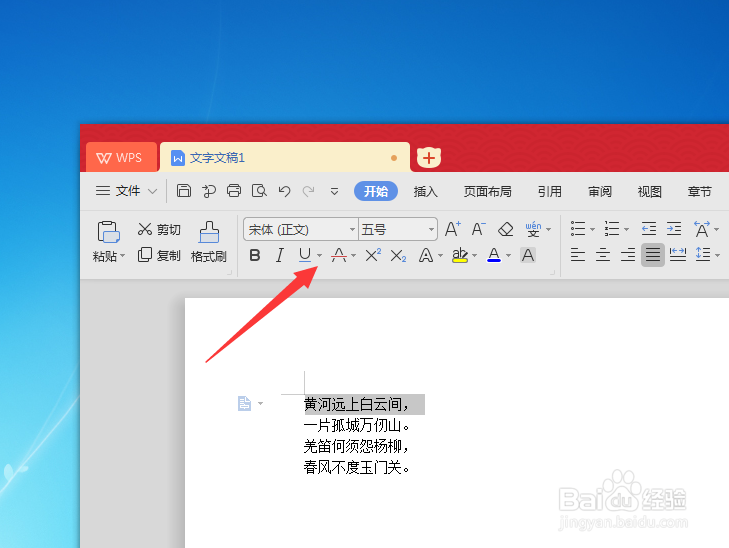Viewport: 729px width, 548px height.
Task: Toggle Underline formatting
Action: point(305,255)
